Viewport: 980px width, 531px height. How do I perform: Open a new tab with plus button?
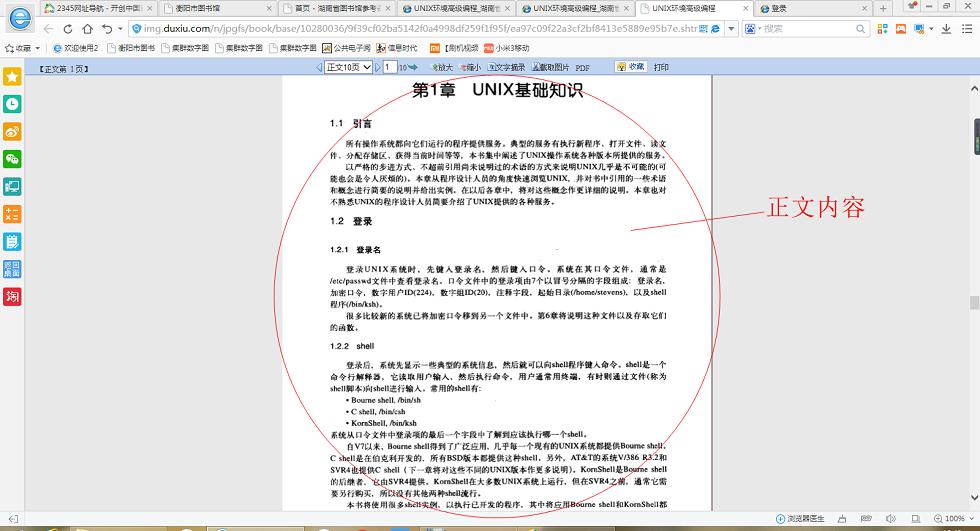(882, 8)
